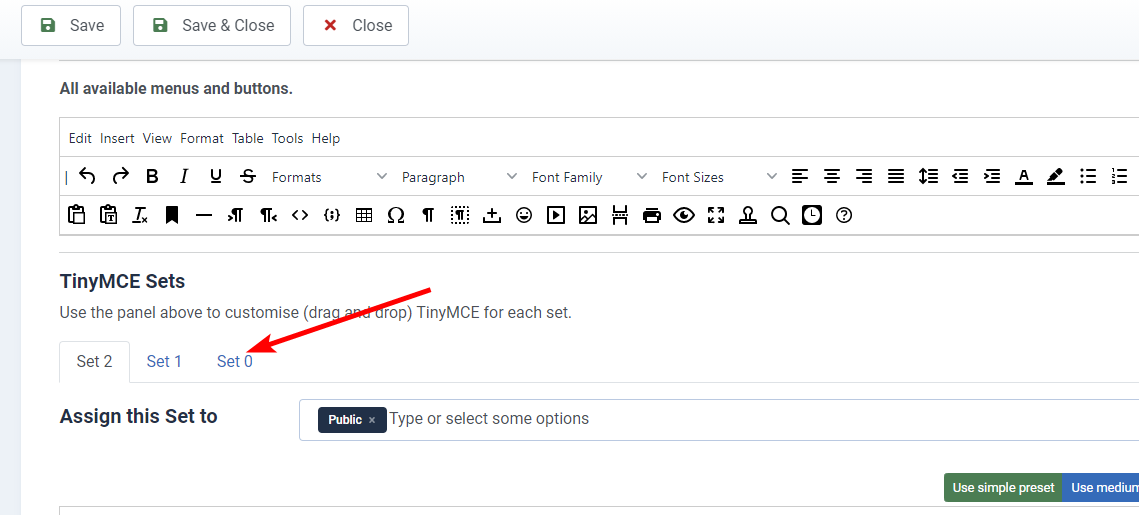Open the Tools menu
Image resolution: width=1139 pixels, height=515 pixels.
pyautogui.click(x=288, y=138)
